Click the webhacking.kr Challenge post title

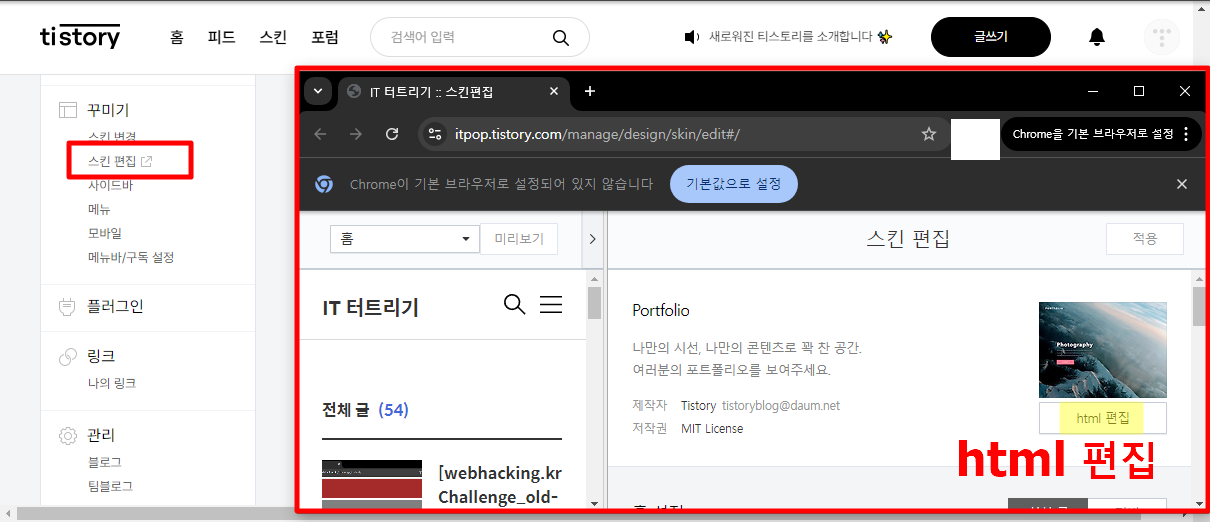[x=498, y=484]
